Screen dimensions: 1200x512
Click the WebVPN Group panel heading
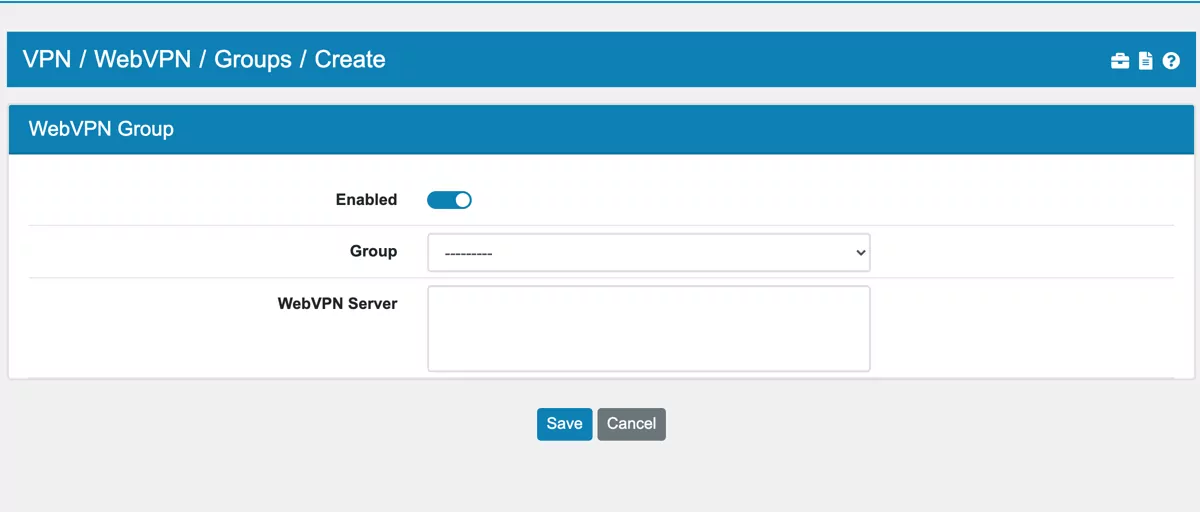point(101,129)
